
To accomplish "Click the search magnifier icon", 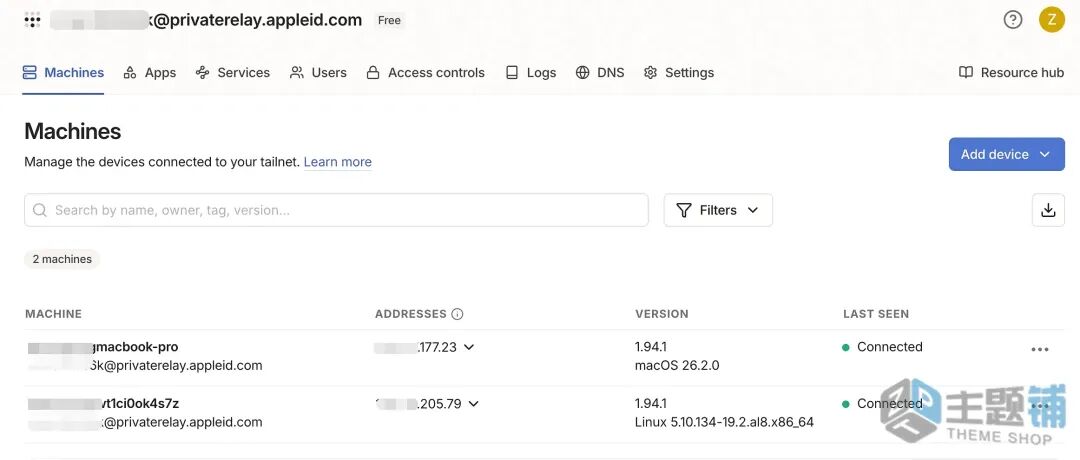I will pyautogui.click(x=40, y=210).
